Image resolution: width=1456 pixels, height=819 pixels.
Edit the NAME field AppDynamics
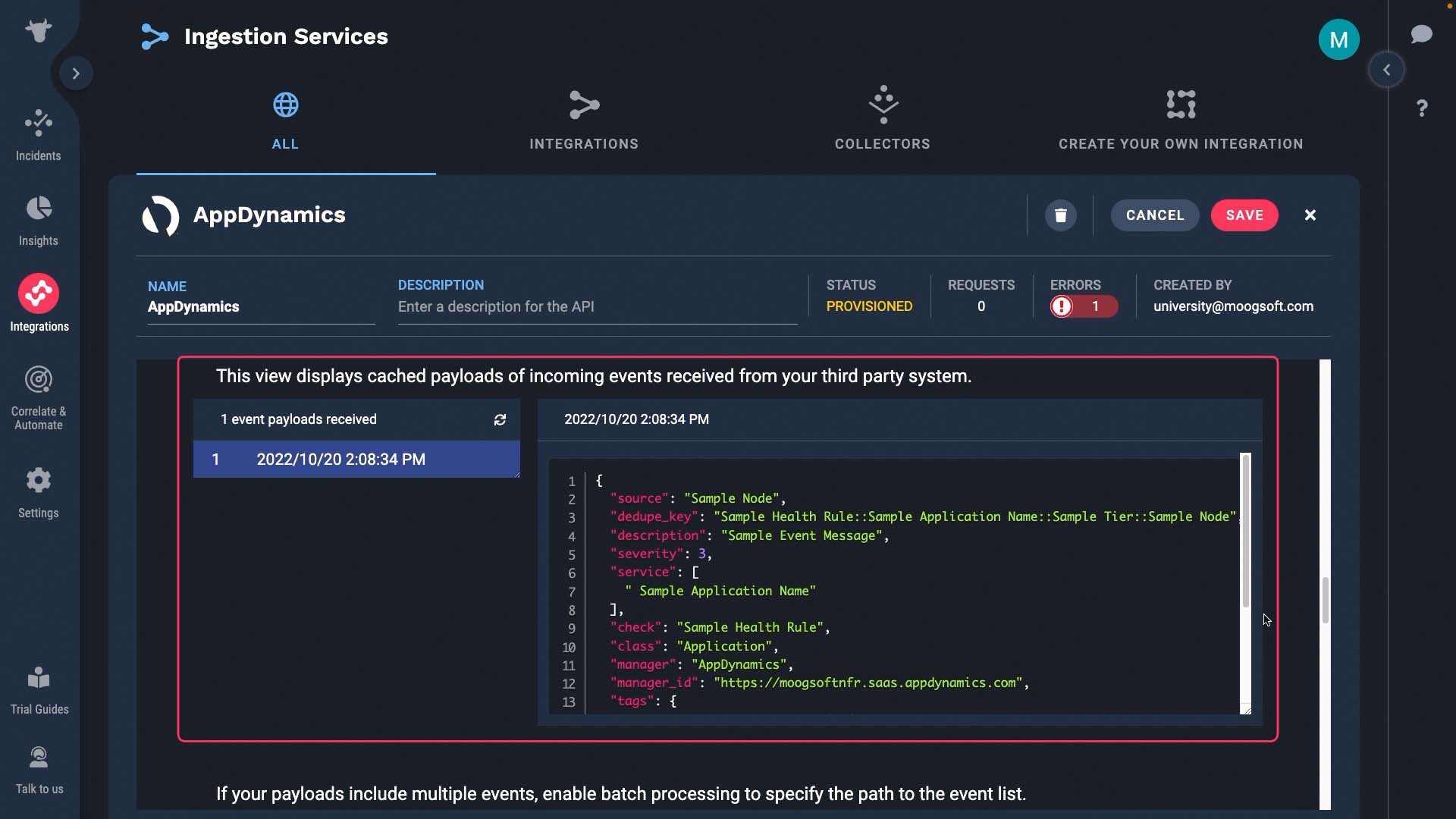pyautogui.click(x=261, y=307)
